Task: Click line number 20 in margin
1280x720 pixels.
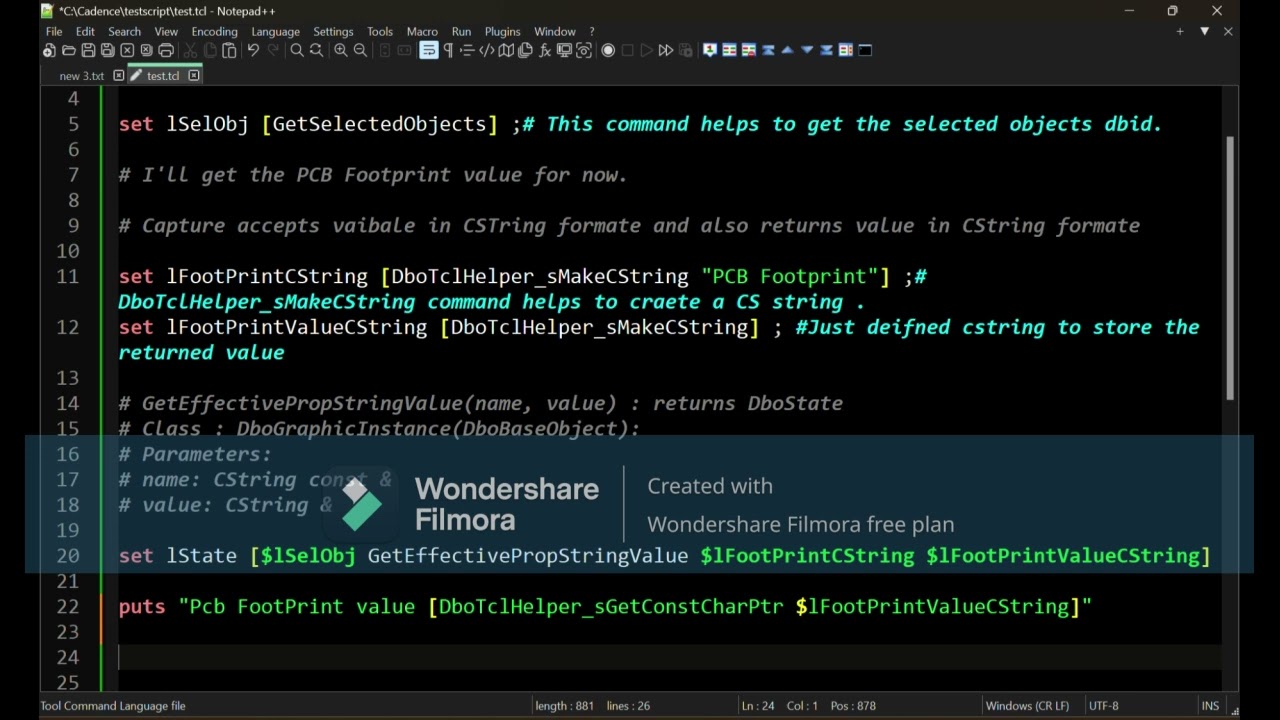Action: (67, 556)
